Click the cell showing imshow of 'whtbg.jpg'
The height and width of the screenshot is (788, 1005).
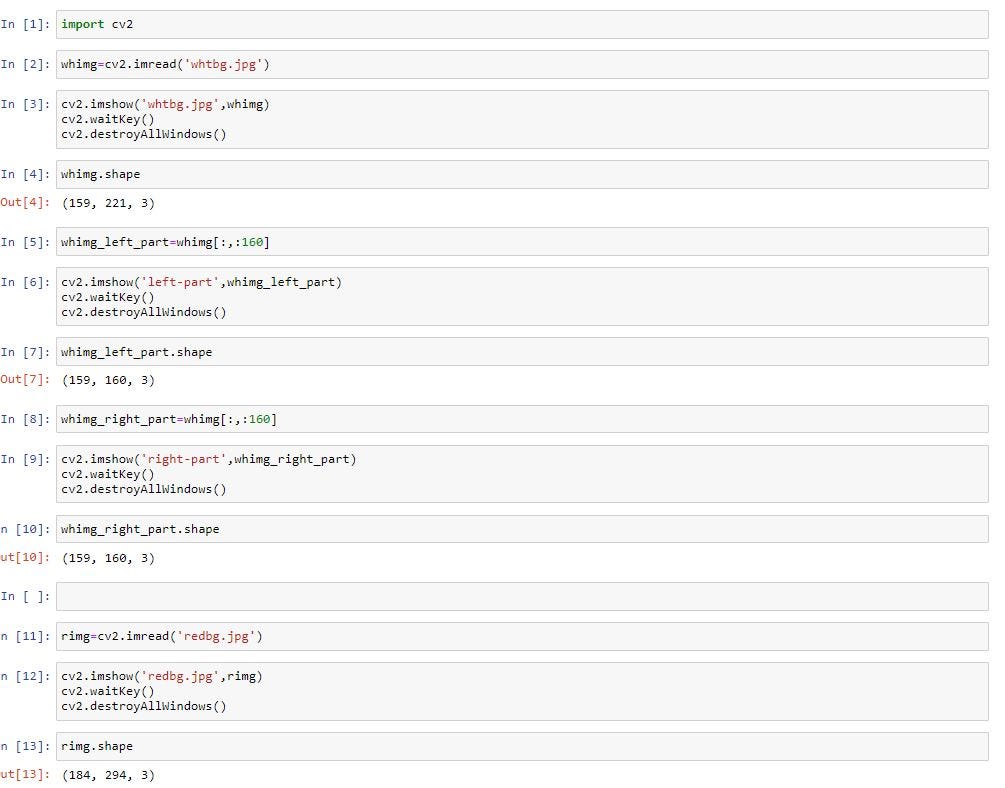click(x=522, y=119)
